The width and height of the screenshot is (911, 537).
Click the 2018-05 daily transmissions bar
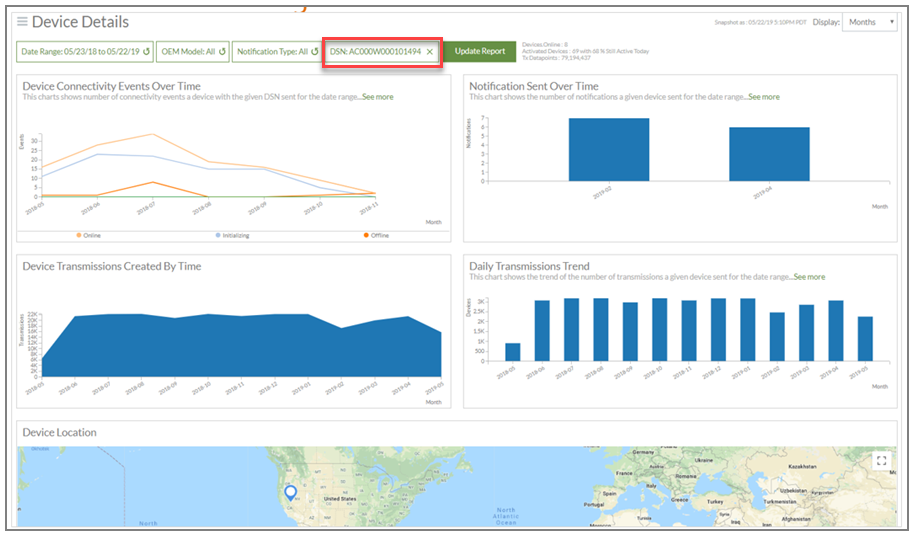coord(512,352)
